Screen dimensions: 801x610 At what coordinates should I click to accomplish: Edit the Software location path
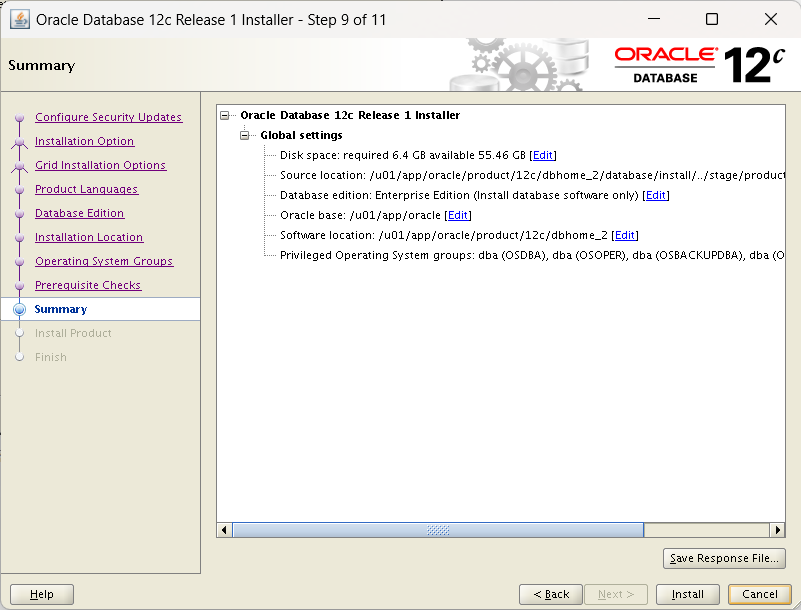pos(624,235)
